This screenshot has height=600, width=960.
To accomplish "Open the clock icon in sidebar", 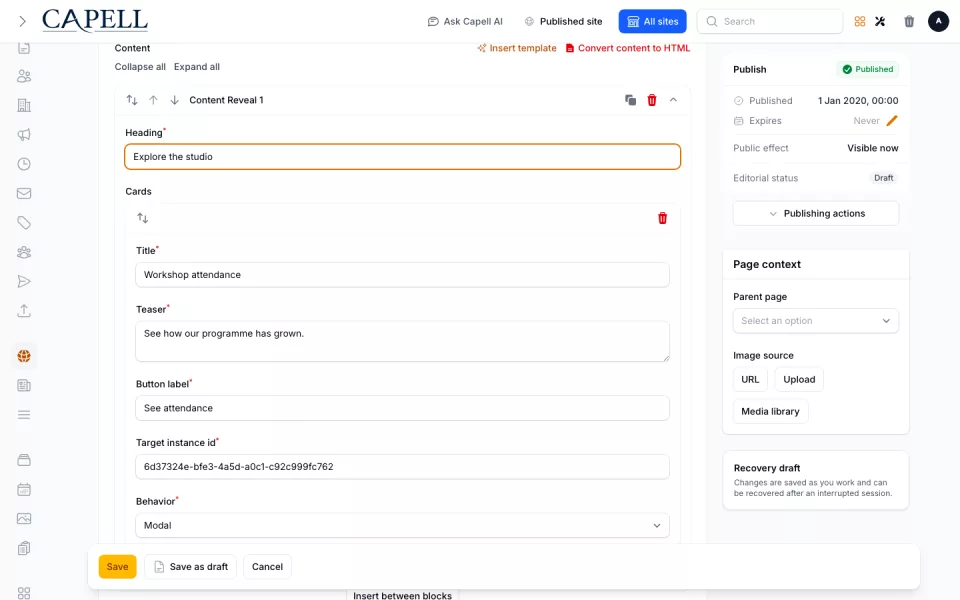I will point(24,164).
